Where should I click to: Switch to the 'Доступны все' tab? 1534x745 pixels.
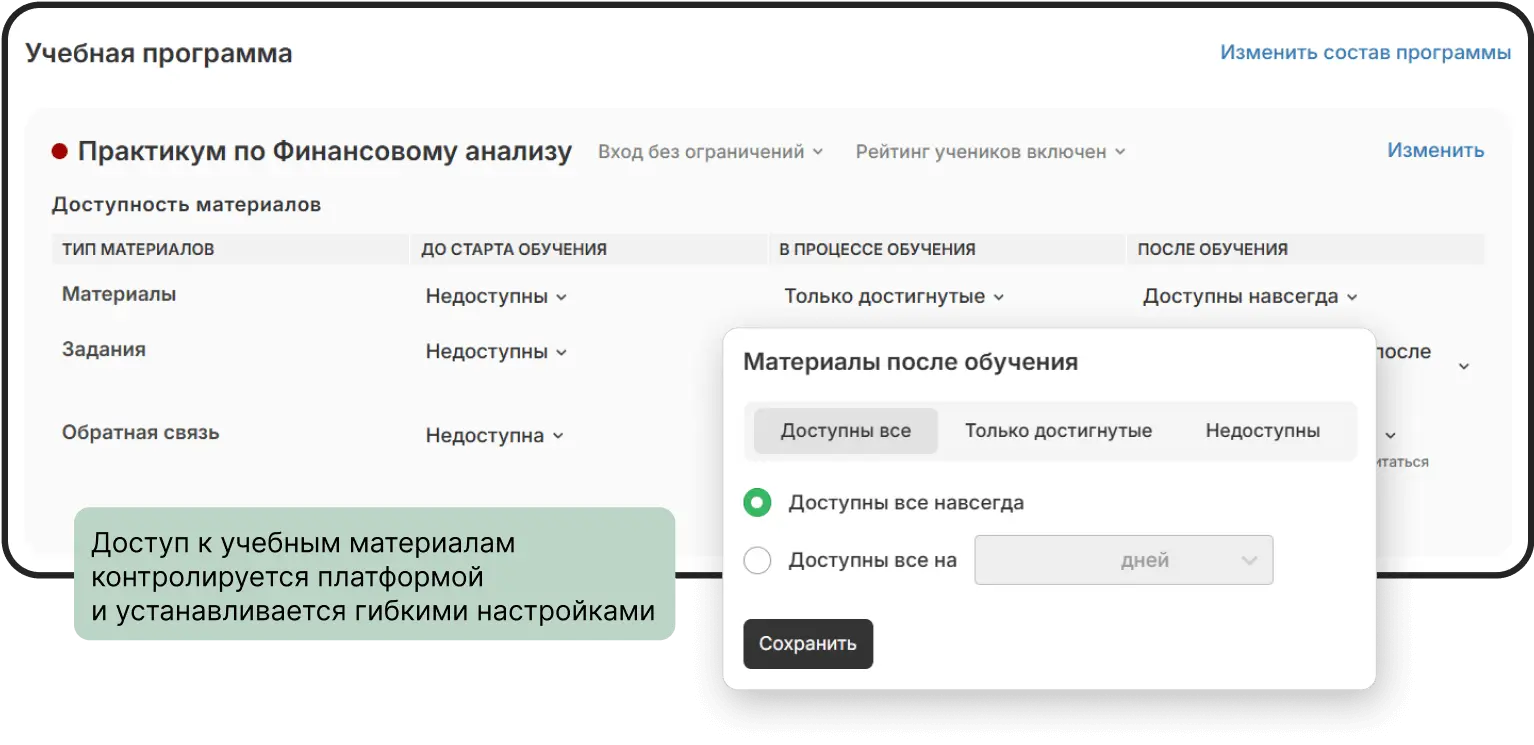(x=844, y=430)
